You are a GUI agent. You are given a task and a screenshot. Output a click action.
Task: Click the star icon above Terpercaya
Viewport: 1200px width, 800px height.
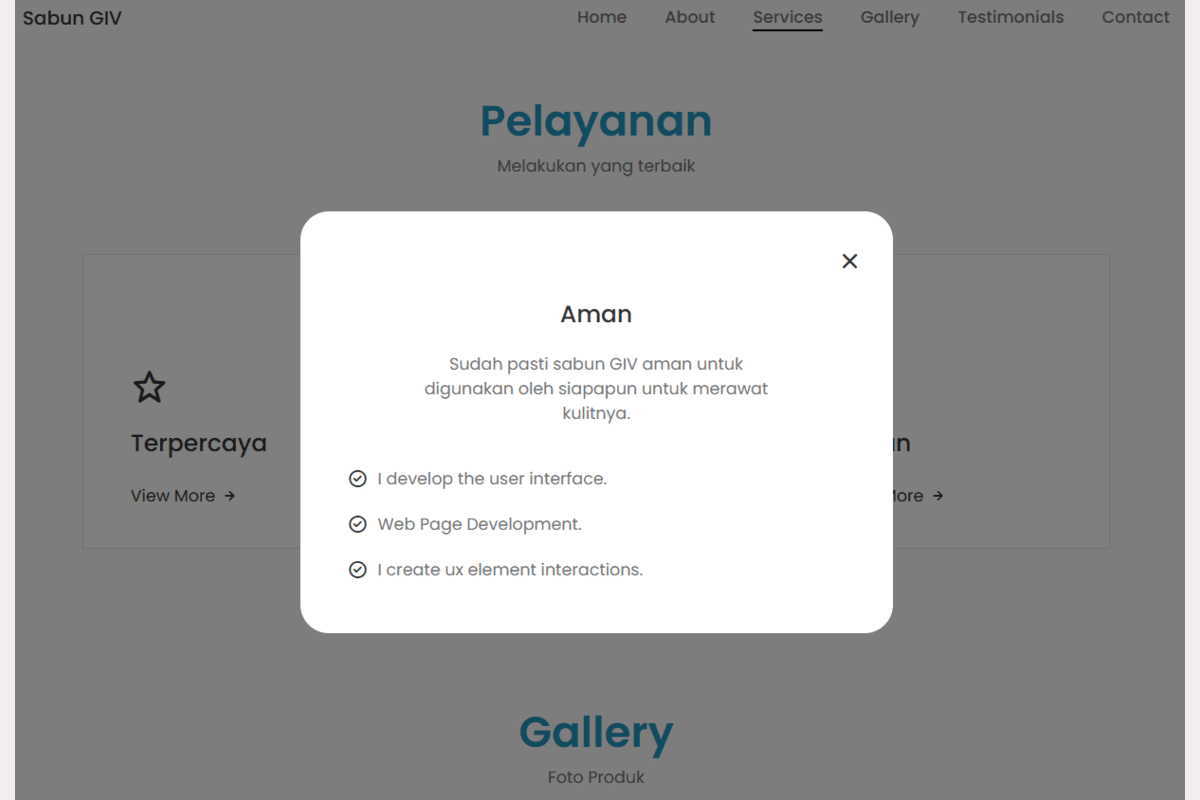pos(149,387)
